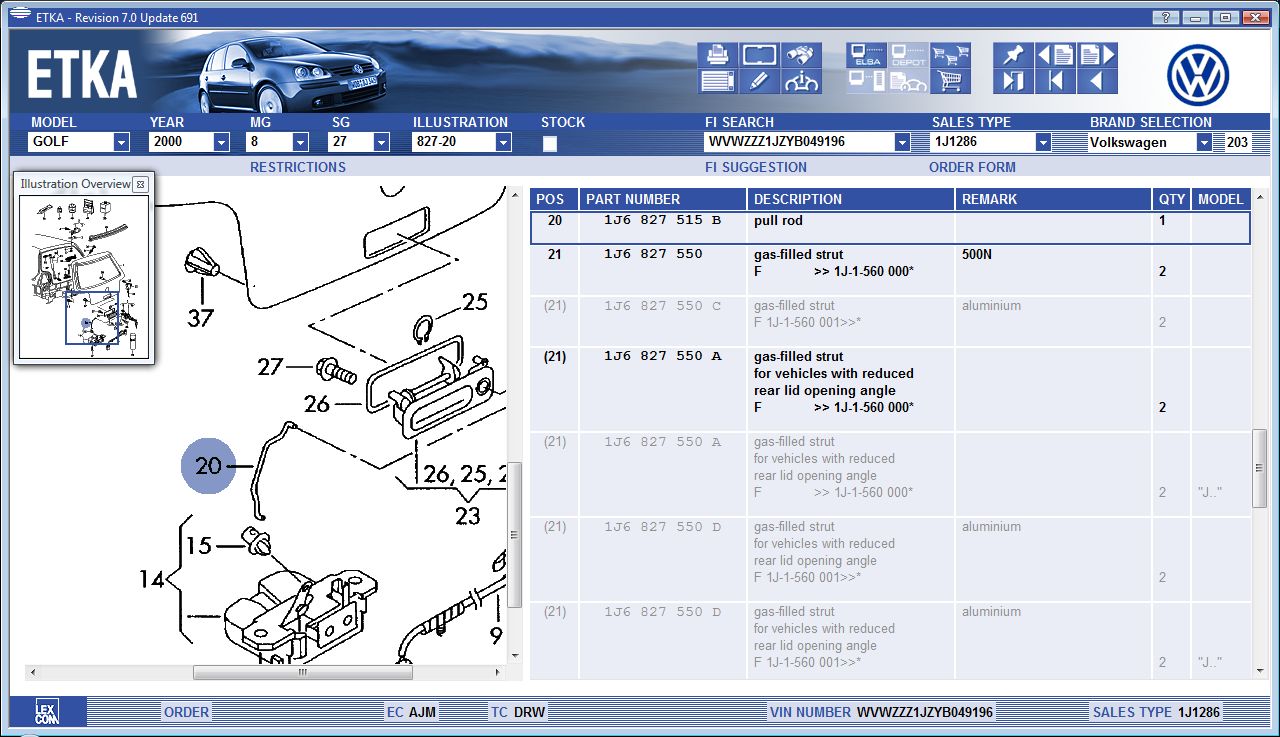This screenshot has height=737, width=1280.
Task: Click the list view icon
Action: coord(718,82)
